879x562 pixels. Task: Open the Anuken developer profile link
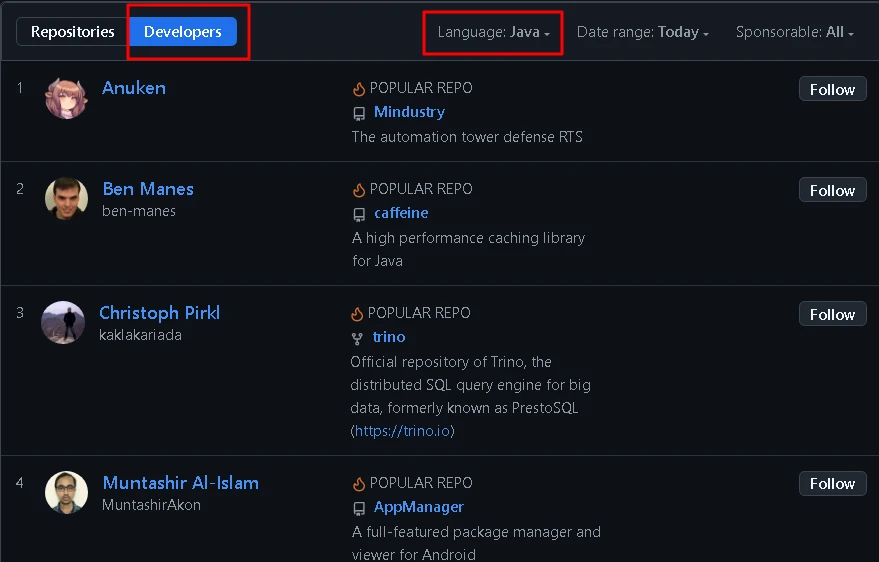click(134, 88)
